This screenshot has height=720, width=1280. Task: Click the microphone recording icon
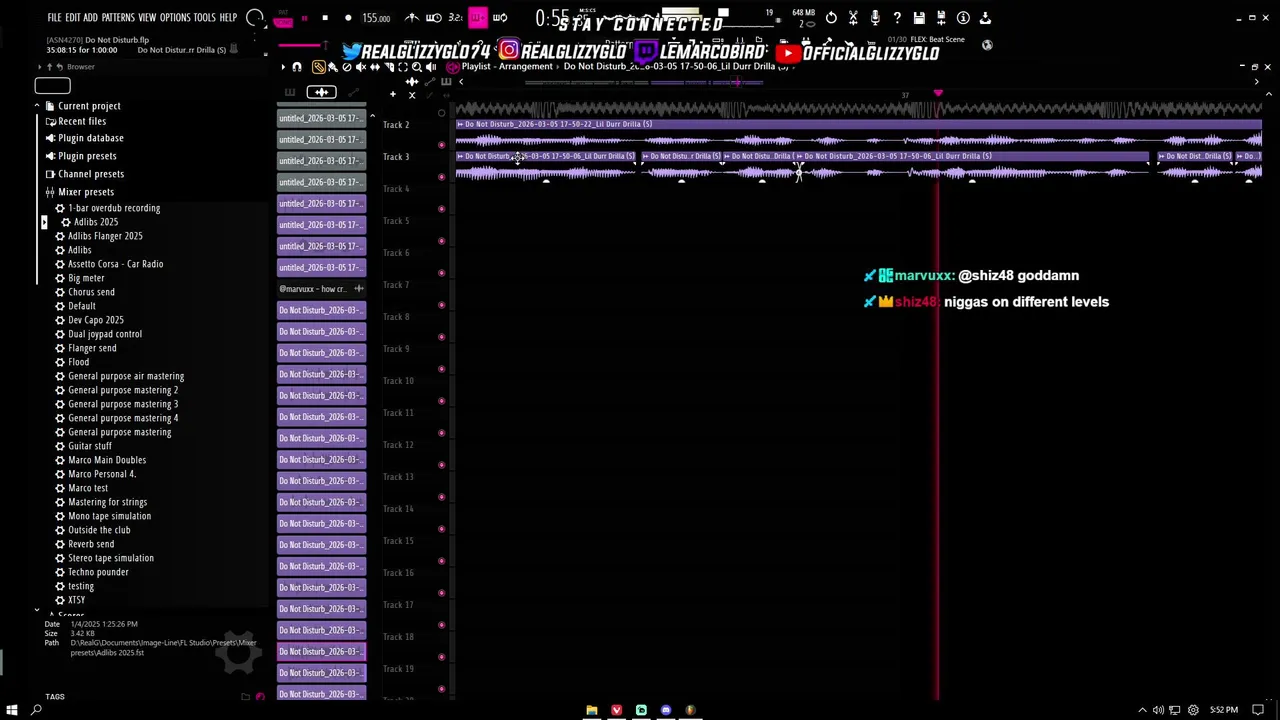pos(875,18)
